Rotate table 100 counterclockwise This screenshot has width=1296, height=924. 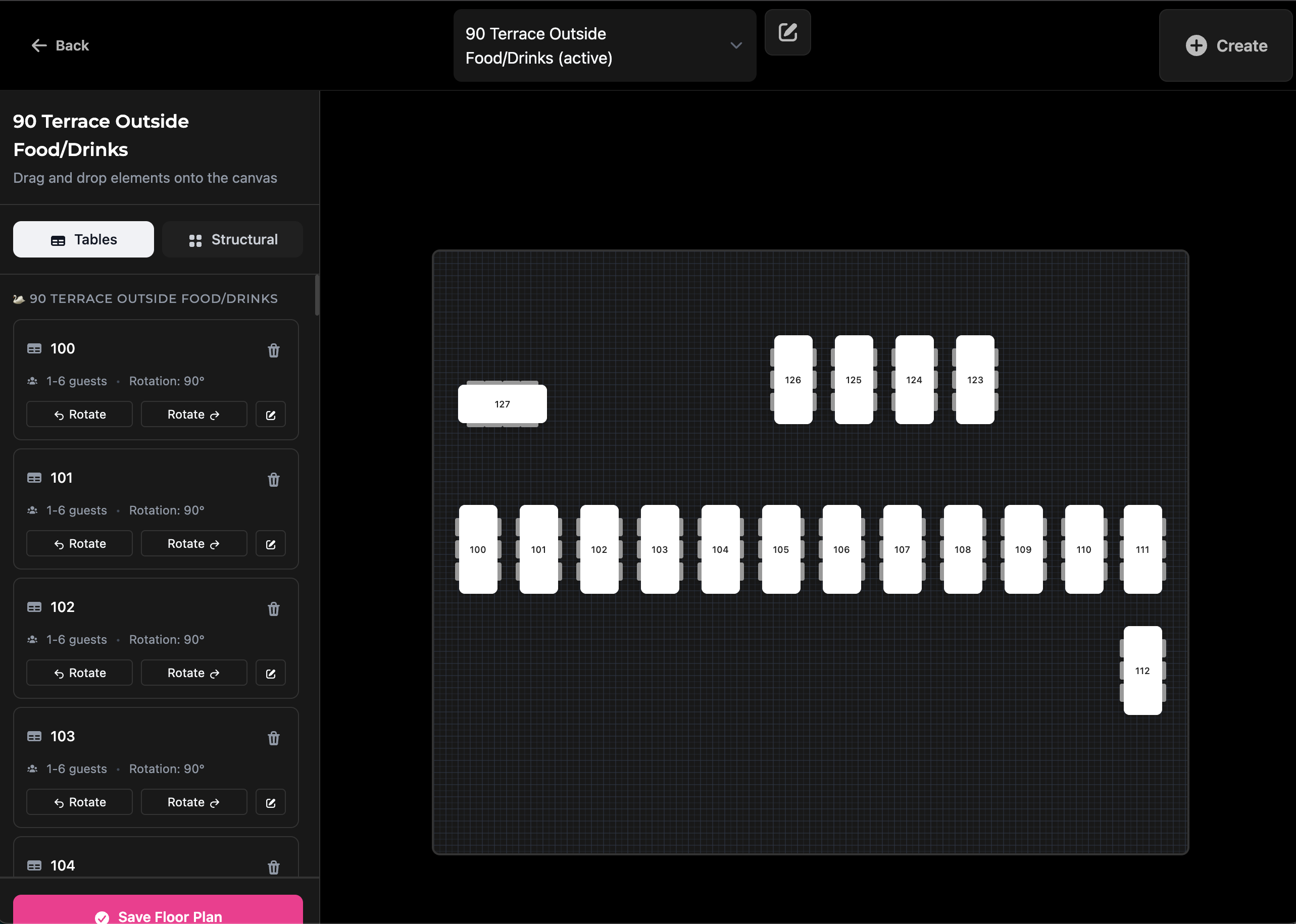tap(80, 415)
